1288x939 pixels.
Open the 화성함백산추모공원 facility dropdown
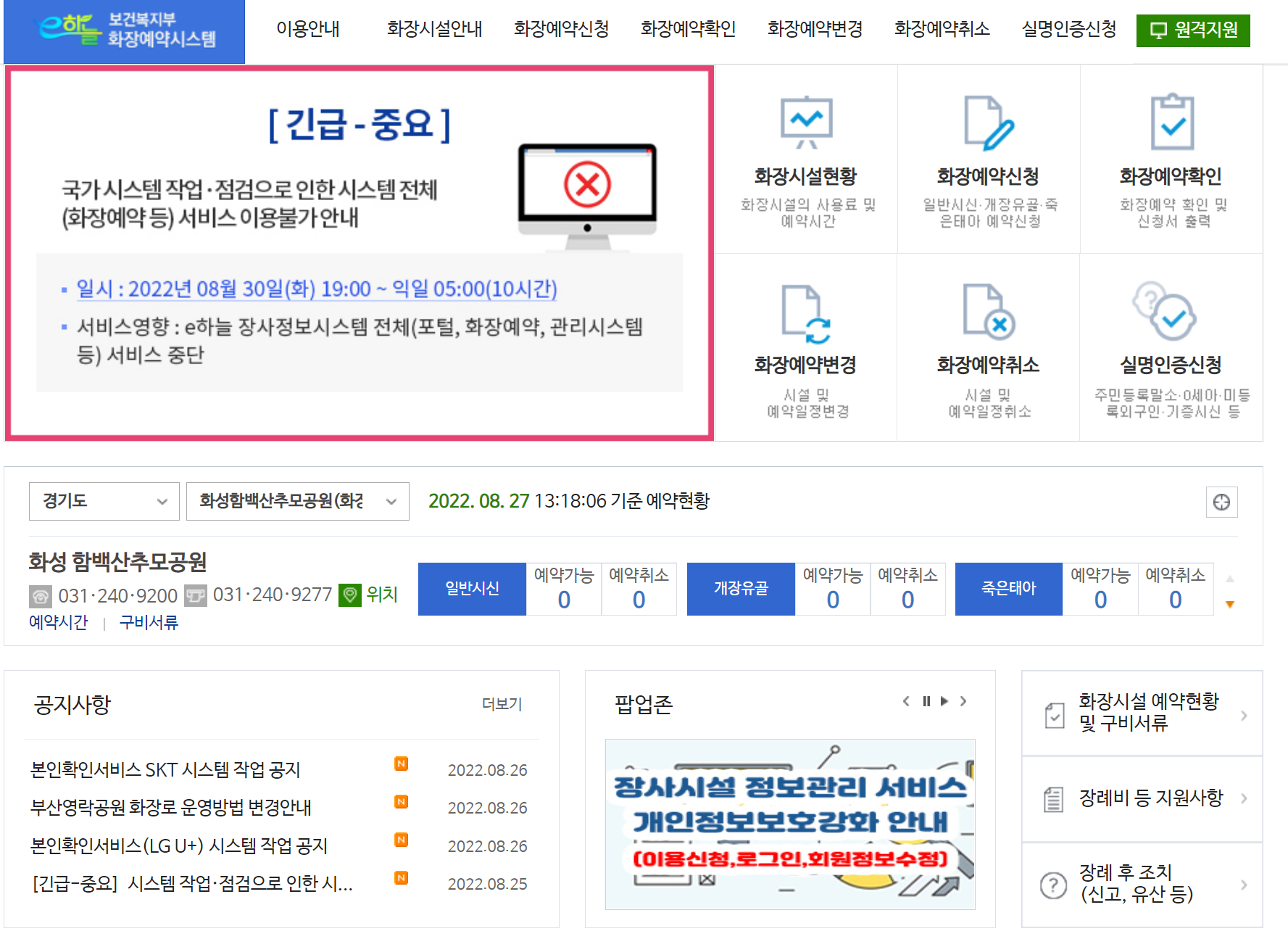click(298, 501)
